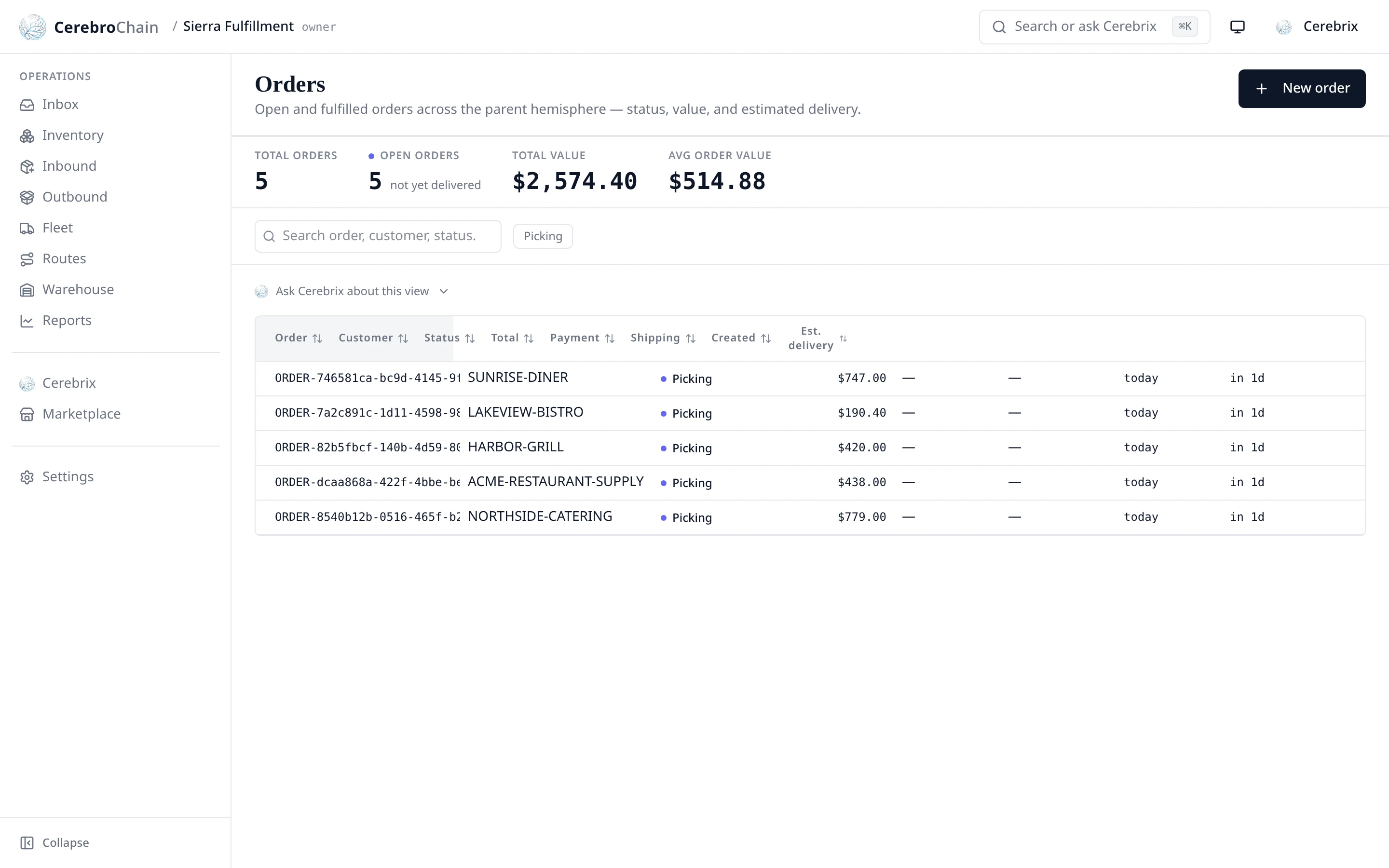Sort by Payment column arrows
This screenshot has height=868, width=1389.
click(610, 339)
